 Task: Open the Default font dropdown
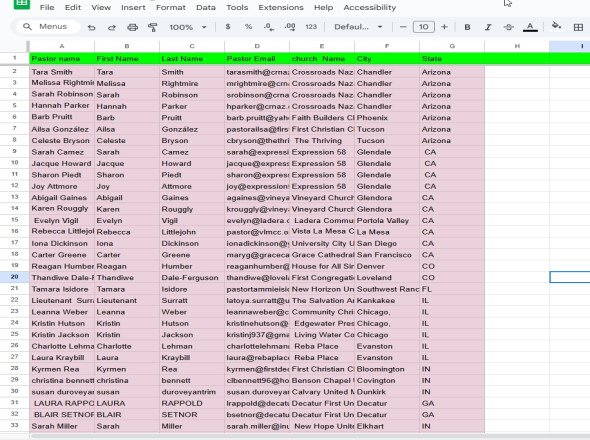click(358, 27)
